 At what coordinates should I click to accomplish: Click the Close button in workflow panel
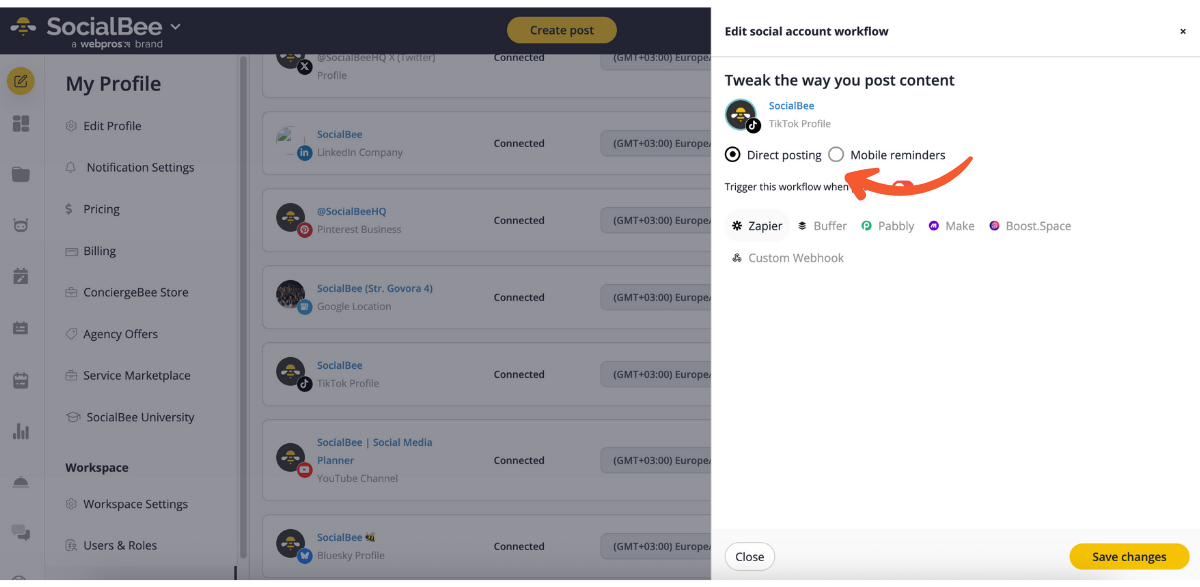(x=749, y=557)
